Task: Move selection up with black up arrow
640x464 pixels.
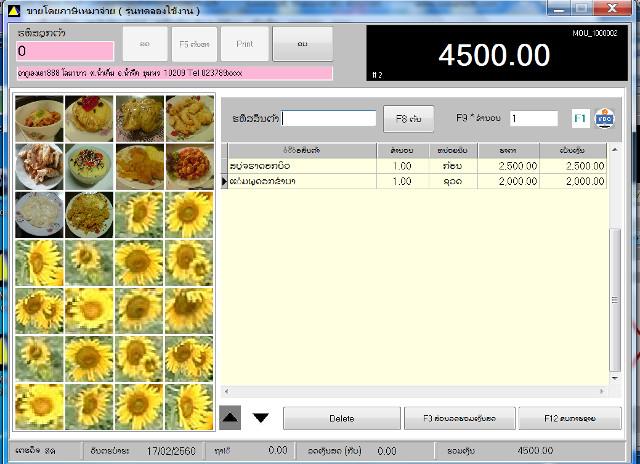Action: click(x=230, y=417)
